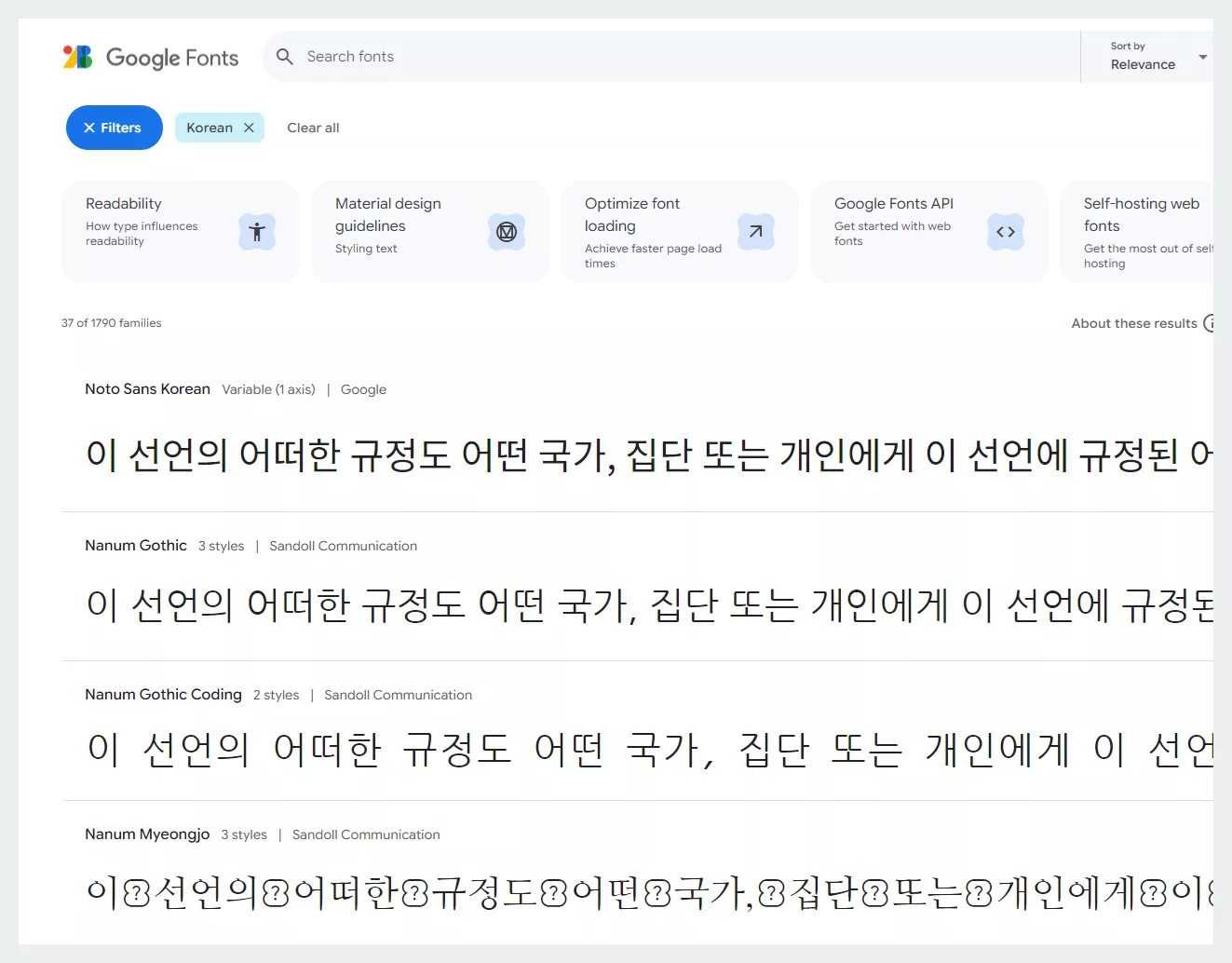Click the Google Fonts logo icon

click(x=78, y=57)
